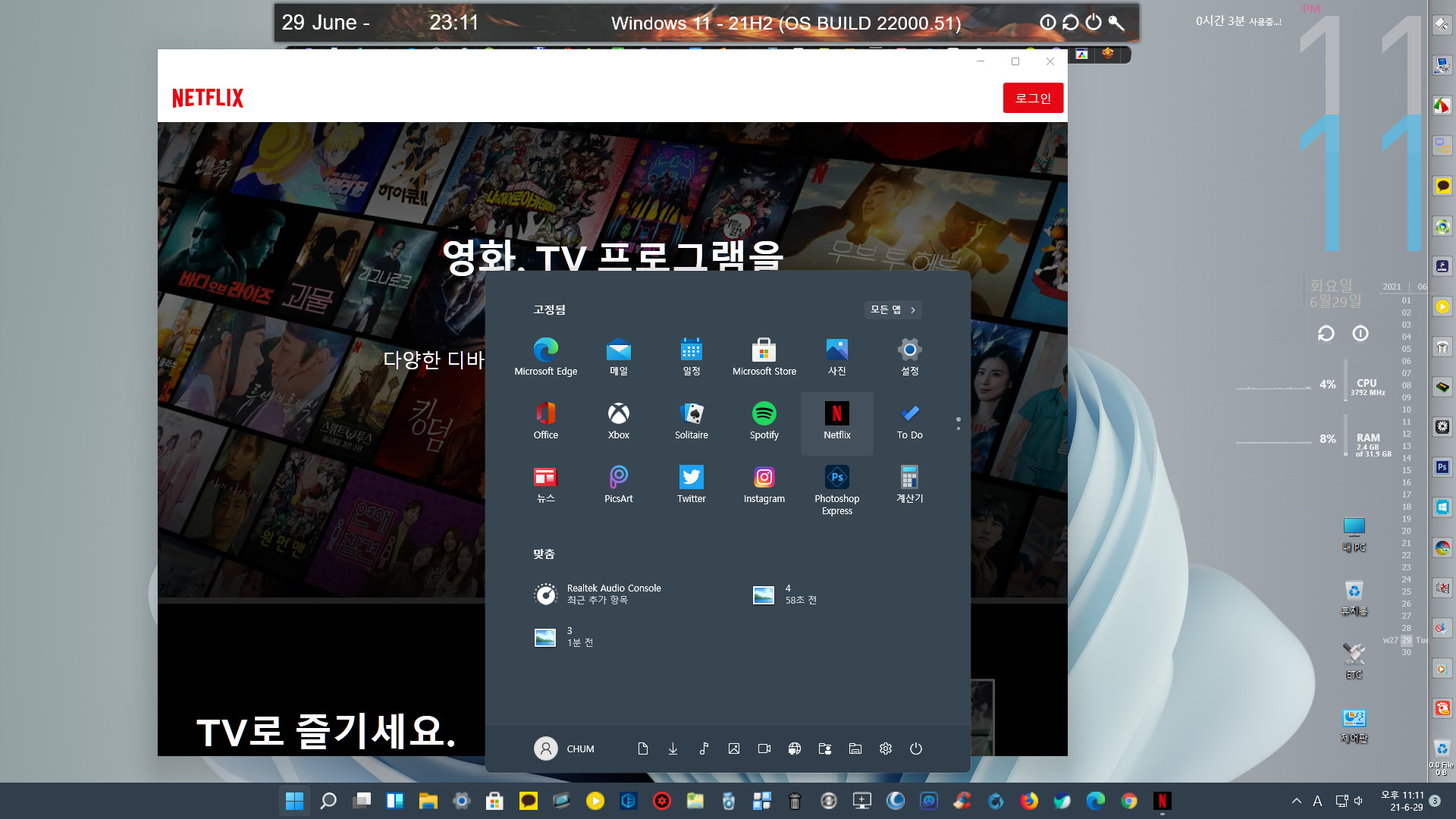The width and height of the screenshot is (1456, 819).
Task: Open Microsoft Edge from pinned apps
Action: pyautogui.click(x=546, y=357)
